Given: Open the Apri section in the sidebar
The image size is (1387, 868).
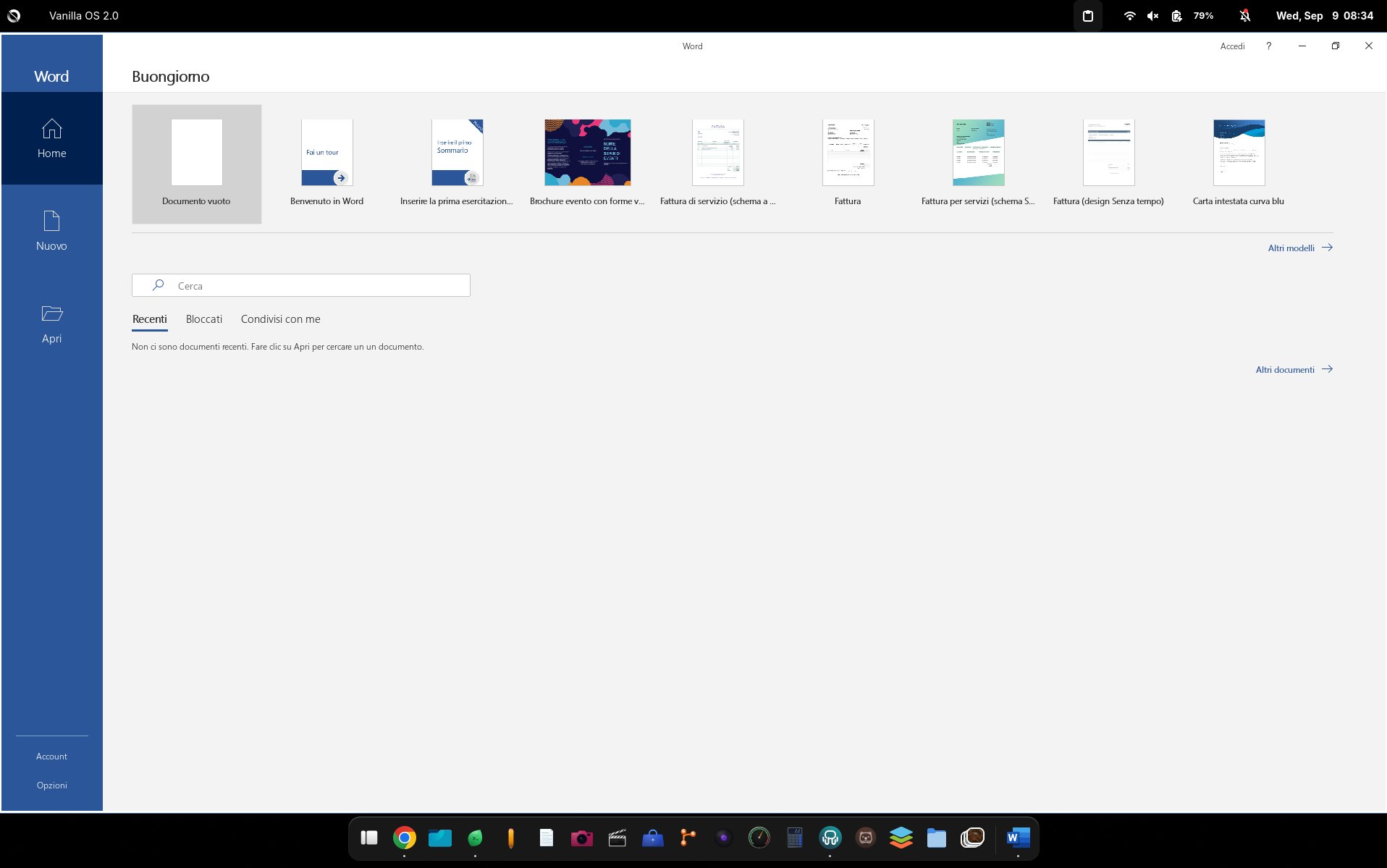Looking at the screenshot, I should pos(51,324).
